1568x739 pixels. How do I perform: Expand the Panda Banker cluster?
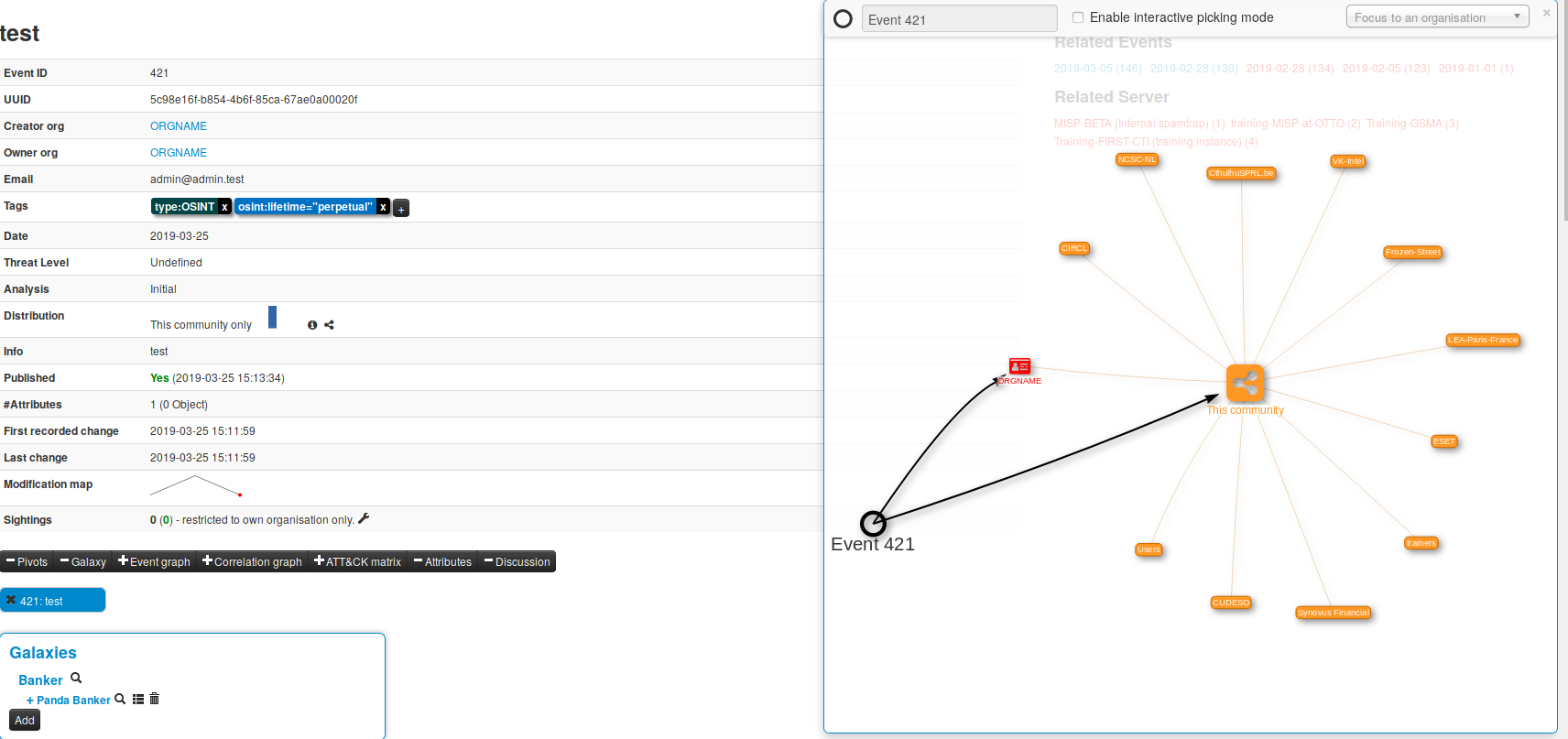click(x=30, y=701)
